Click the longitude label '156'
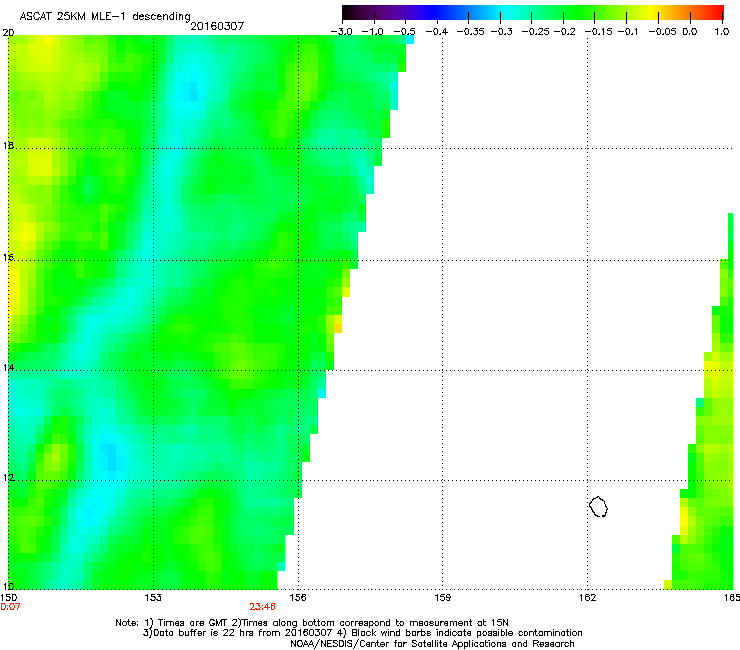The width and height of the screenshot is (740, 650). click(298, 598)
